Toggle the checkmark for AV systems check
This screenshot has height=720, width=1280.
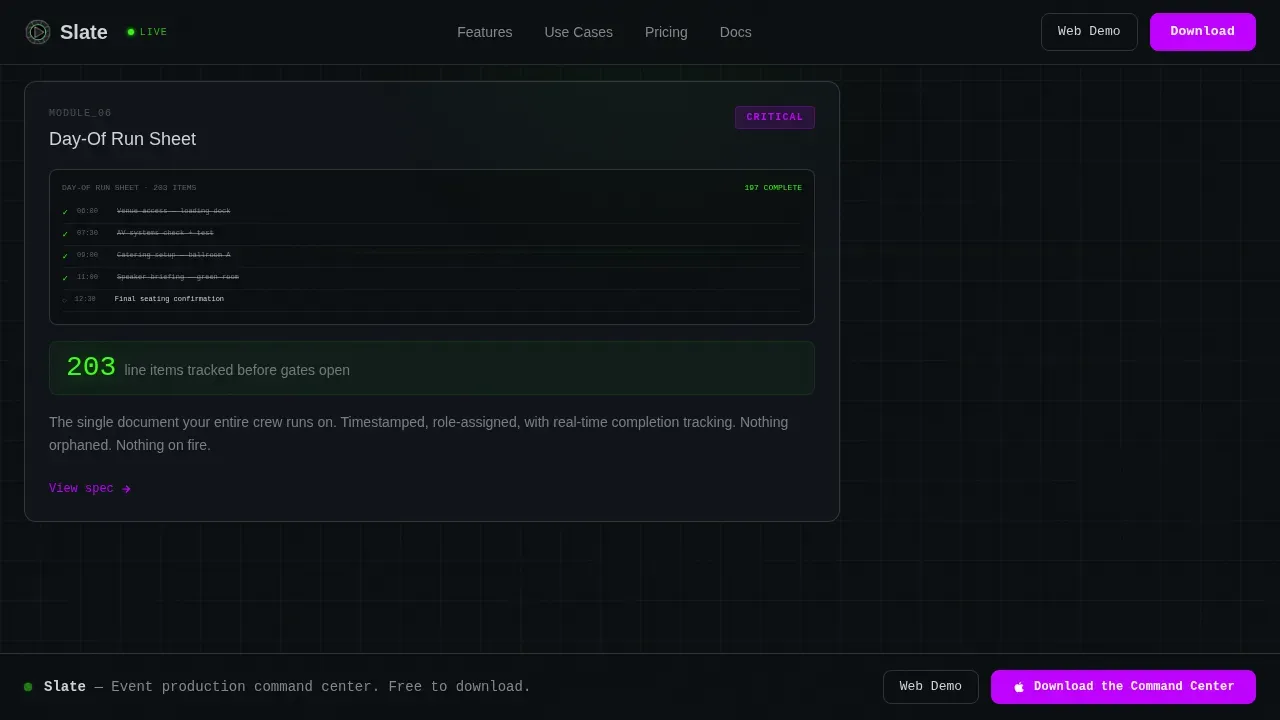[x=65, y=234]
